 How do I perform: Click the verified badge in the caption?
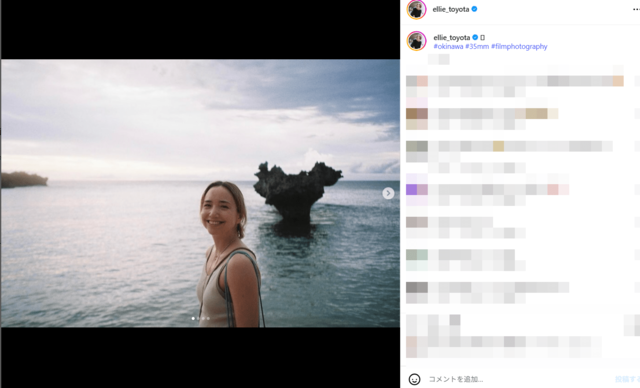coord(475,37)
